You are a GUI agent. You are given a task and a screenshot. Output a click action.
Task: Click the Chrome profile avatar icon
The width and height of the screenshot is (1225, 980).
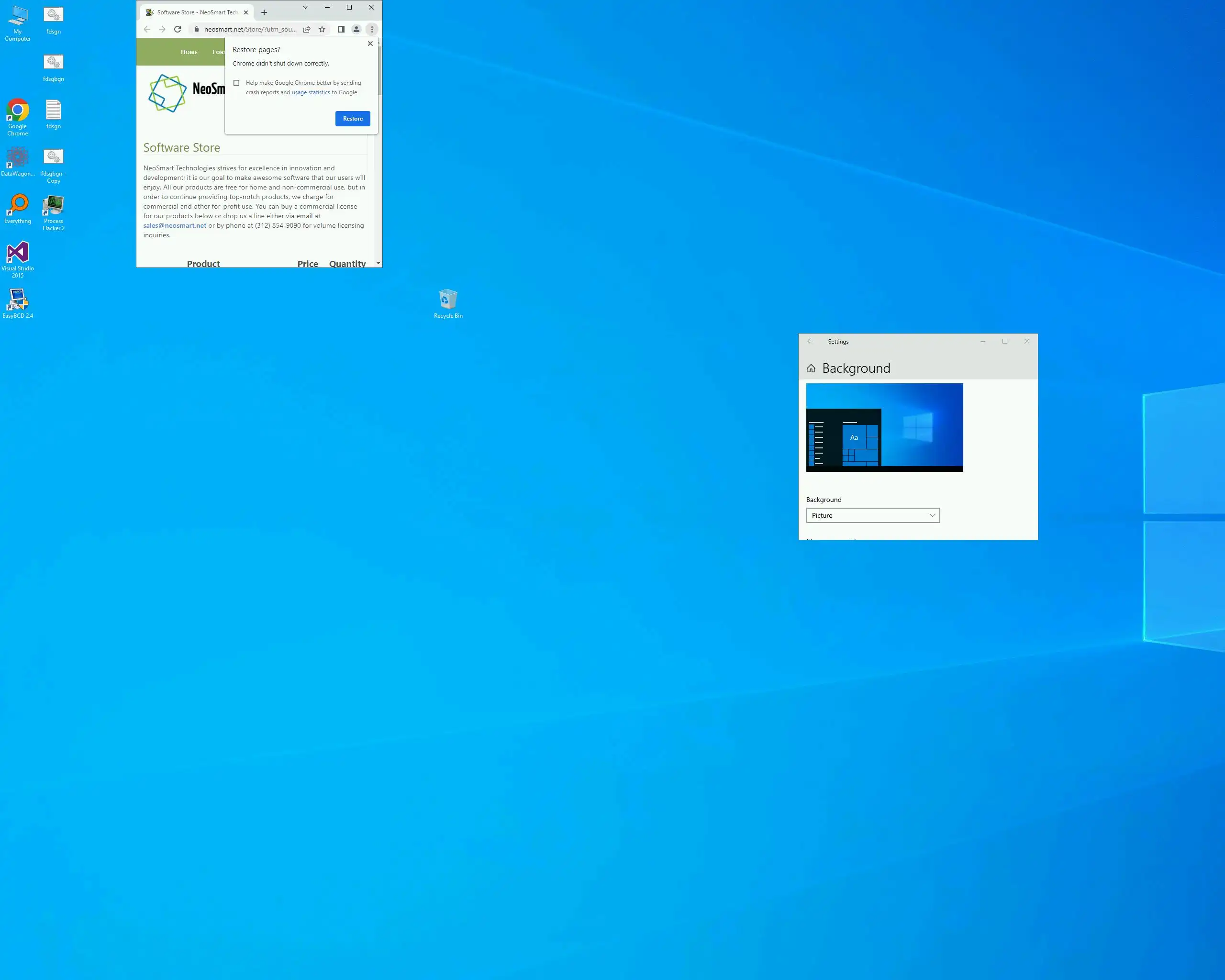click(x=356, y=29)
